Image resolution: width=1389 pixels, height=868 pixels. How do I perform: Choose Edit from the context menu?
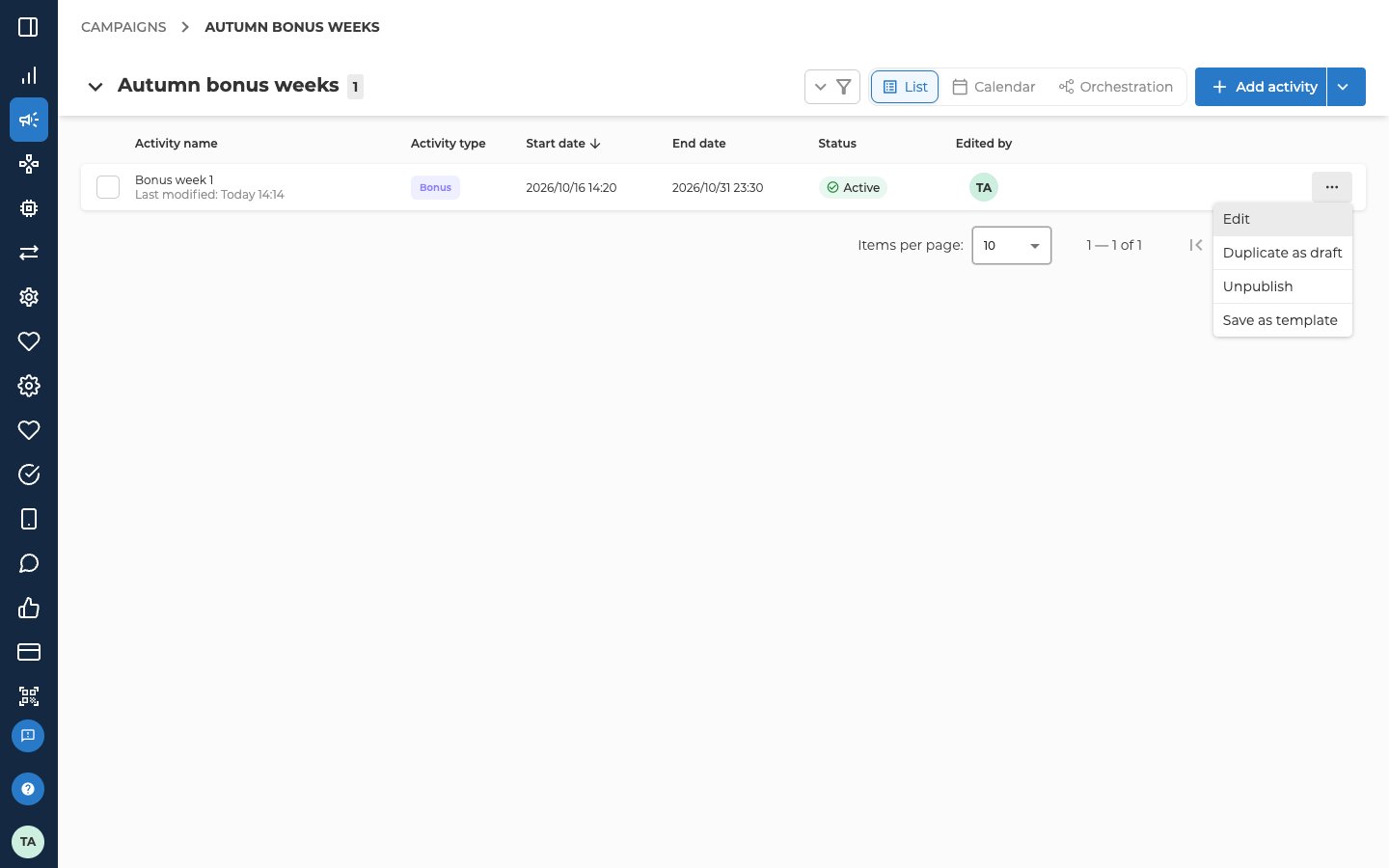click(1283, 219)
